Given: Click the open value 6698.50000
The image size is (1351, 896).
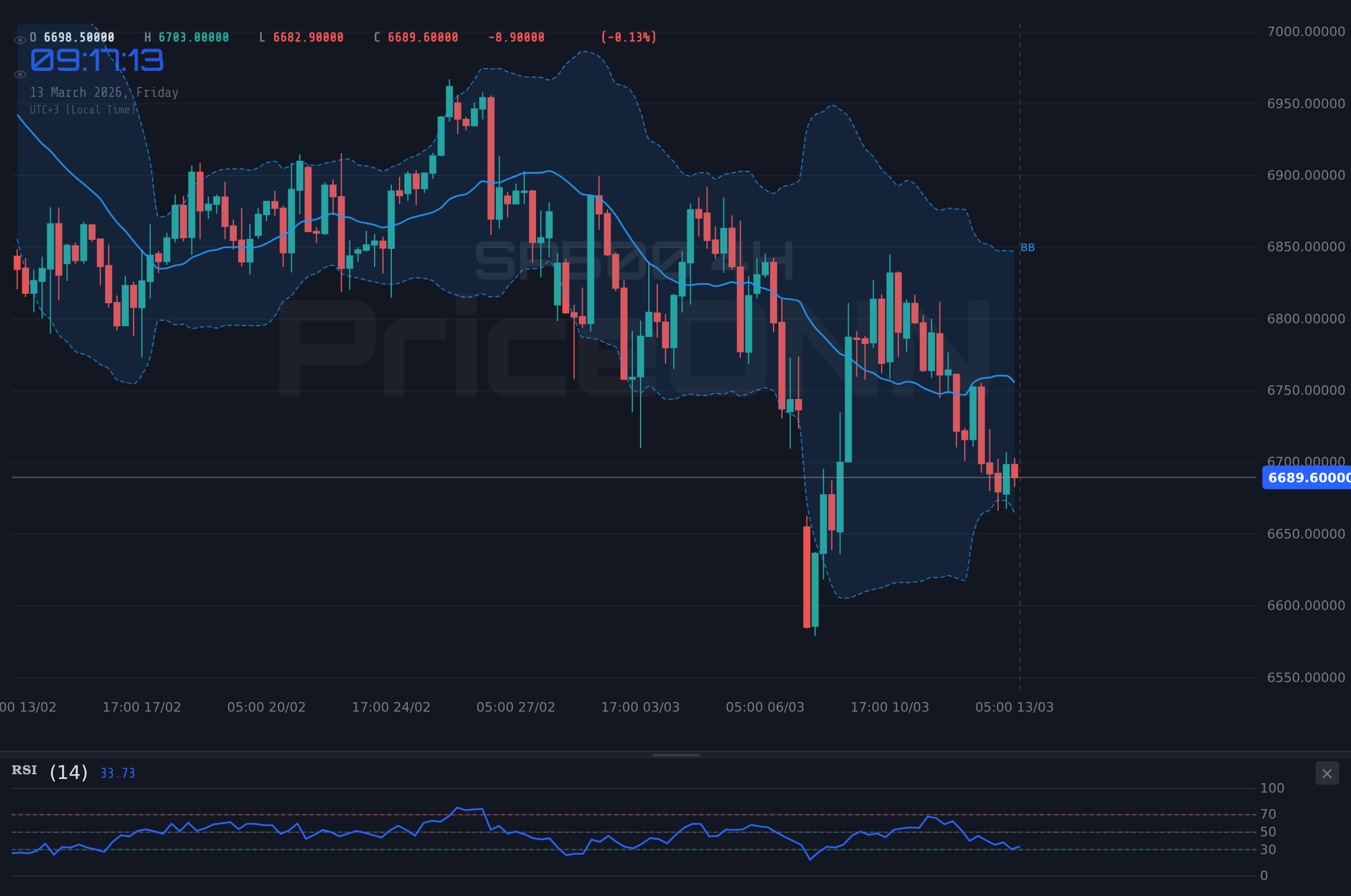Looking at the screenshot, I should tap(79, 37).
